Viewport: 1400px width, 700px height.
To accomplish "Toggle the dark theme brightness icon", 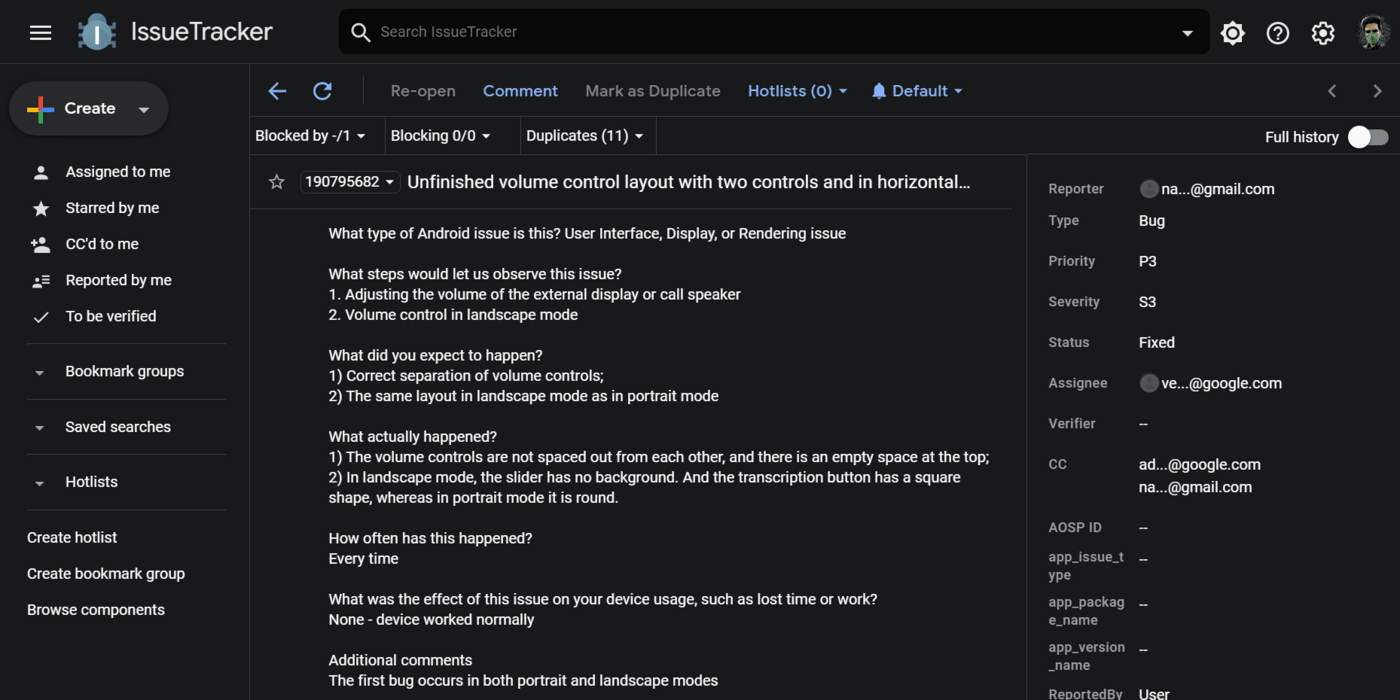I will tap(1232, 33).
